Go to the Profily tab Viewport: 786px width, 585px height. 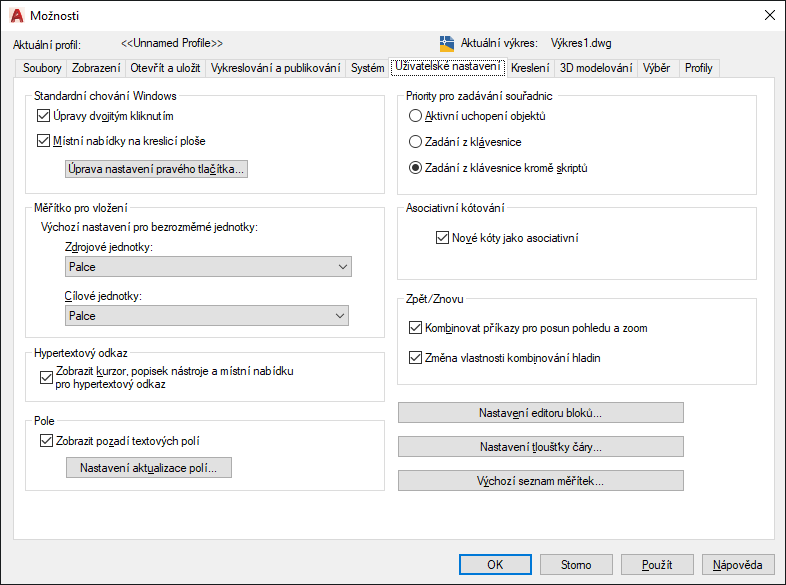(x=698, y=68)
